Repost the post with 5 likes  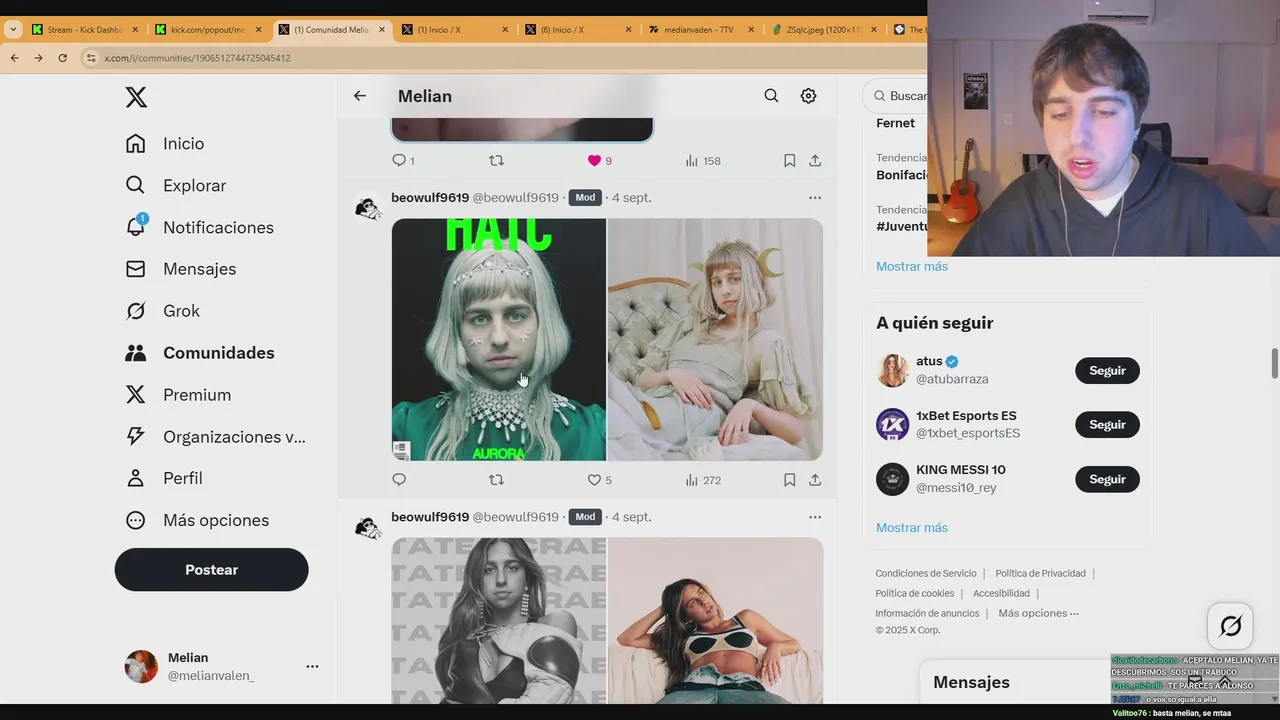tap(496, 480)
